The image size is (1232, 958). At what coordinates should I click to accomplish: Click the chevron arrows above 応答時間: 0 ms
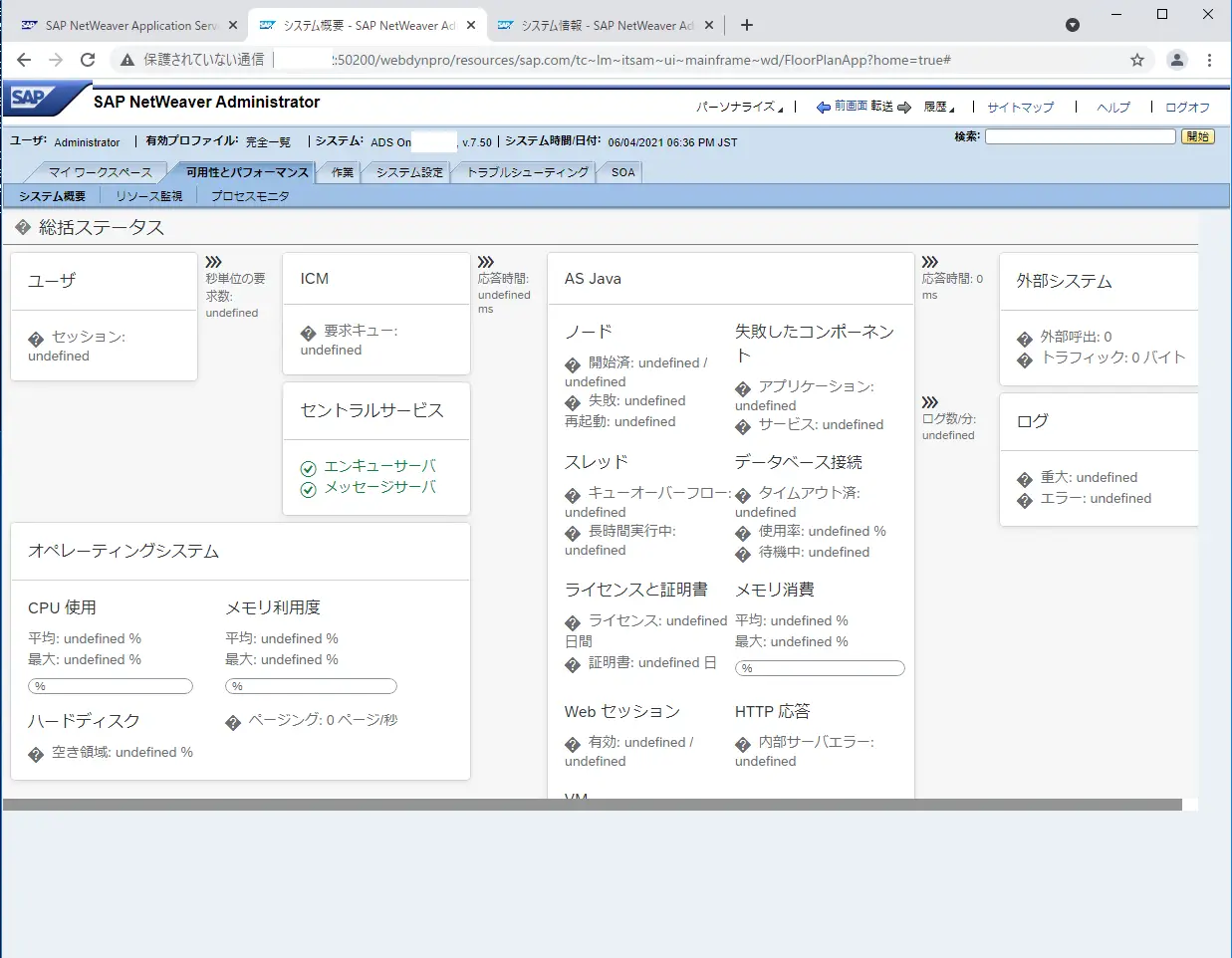[930, 262]
